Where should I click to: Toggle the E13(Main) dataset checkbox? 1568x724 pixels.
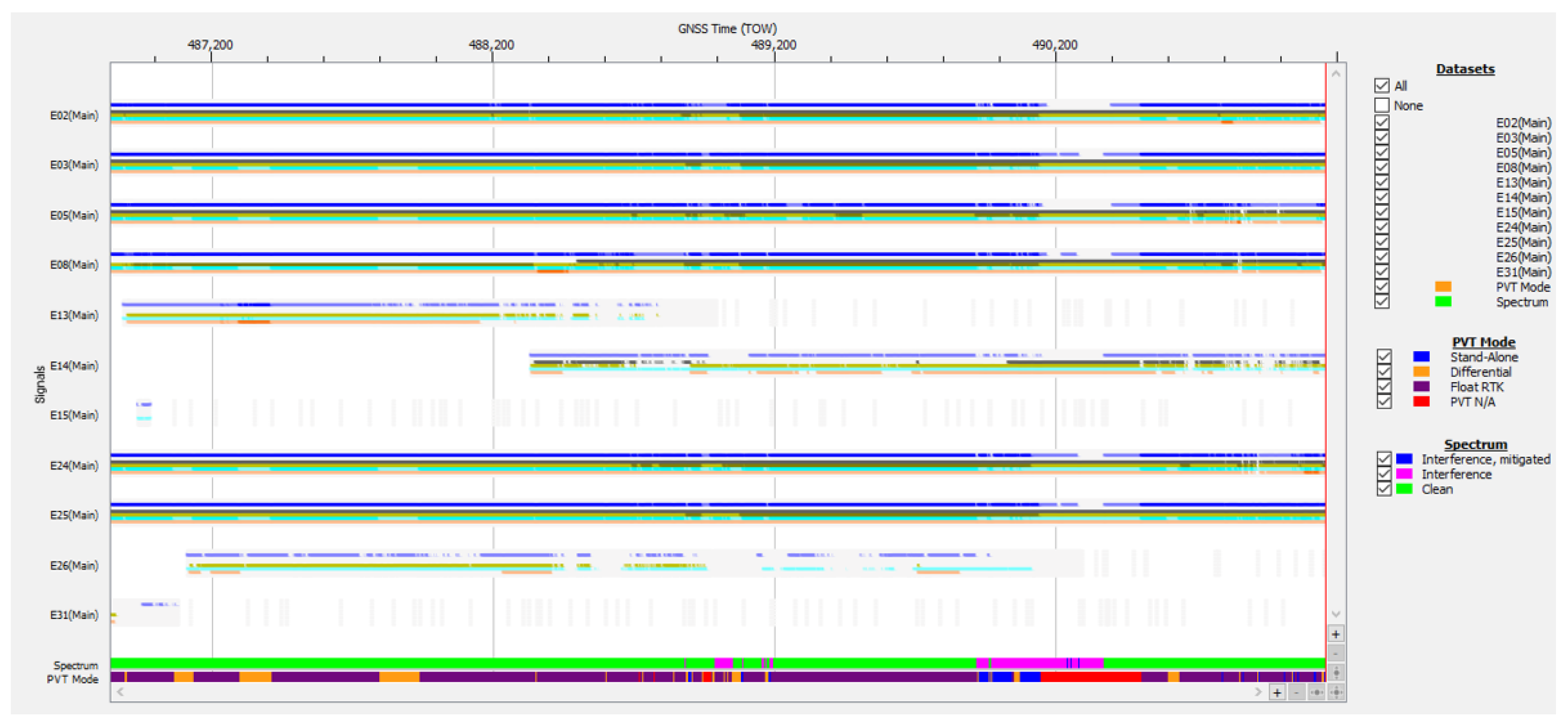coord(1382,182)
